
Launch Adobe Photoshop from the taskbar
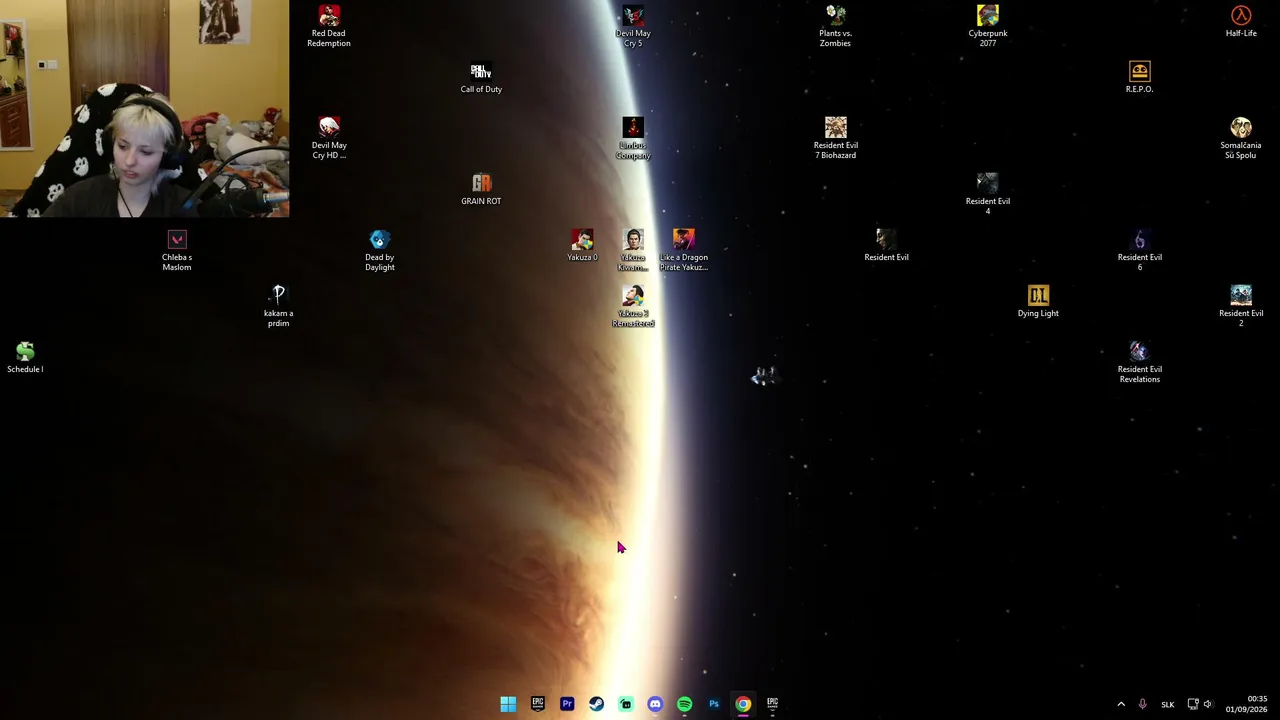714,704
